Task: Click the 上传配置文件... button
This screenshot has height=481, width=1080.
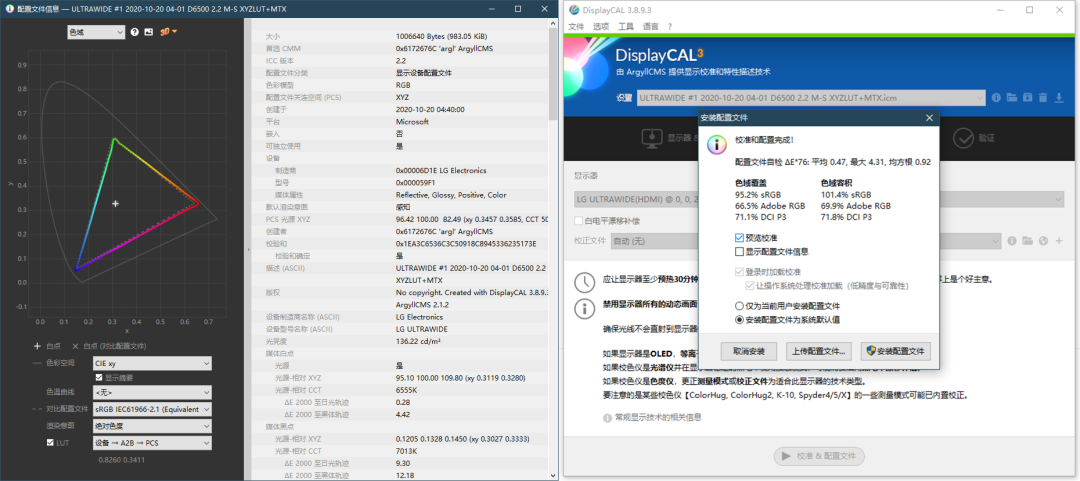Action: point(819,351)
